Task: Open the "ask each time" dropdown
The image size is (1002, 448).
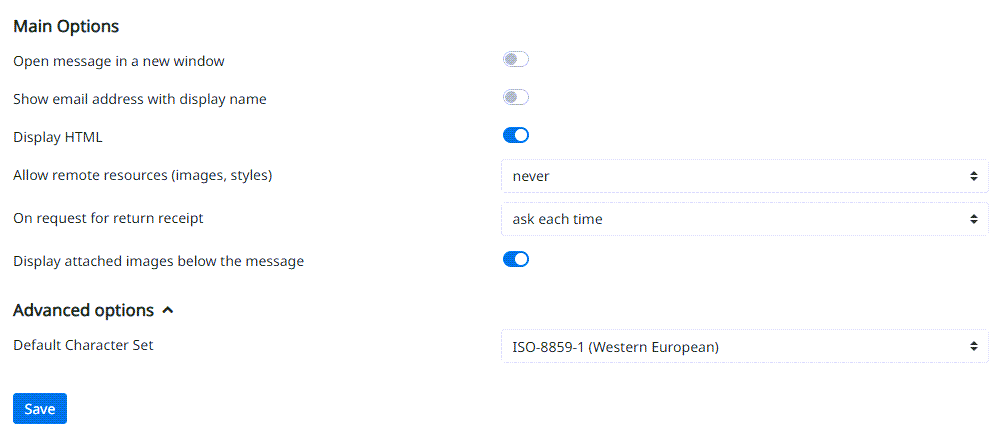Action: coord(744,219)
